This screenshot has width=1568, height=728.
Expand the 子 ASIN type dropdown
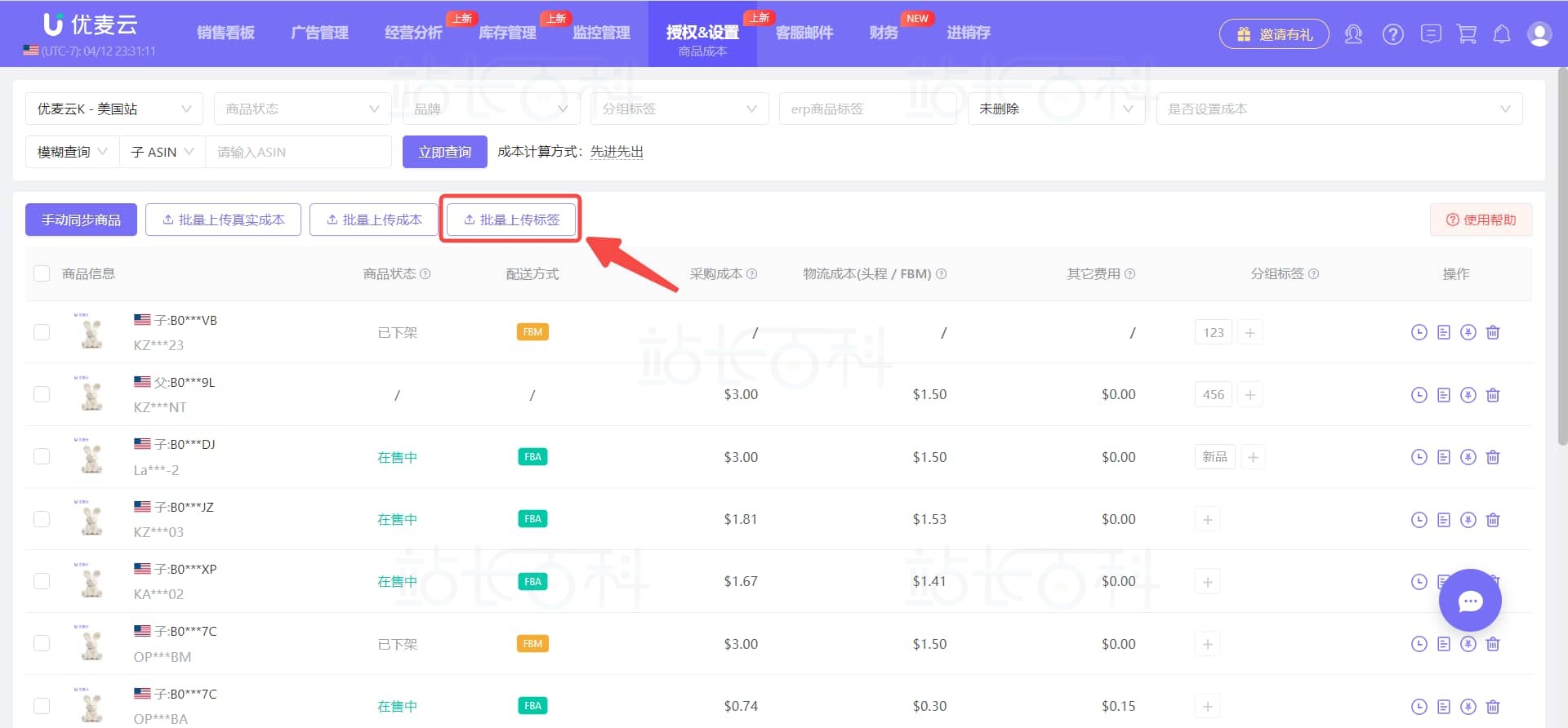tap(163, 152)
